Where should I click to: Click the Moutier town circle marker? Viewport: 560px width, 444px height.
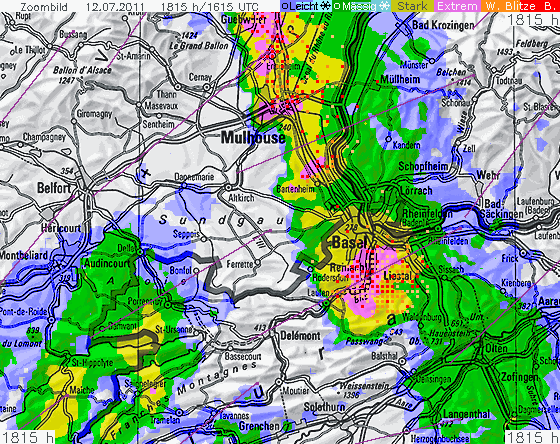[x=279, y=382]
